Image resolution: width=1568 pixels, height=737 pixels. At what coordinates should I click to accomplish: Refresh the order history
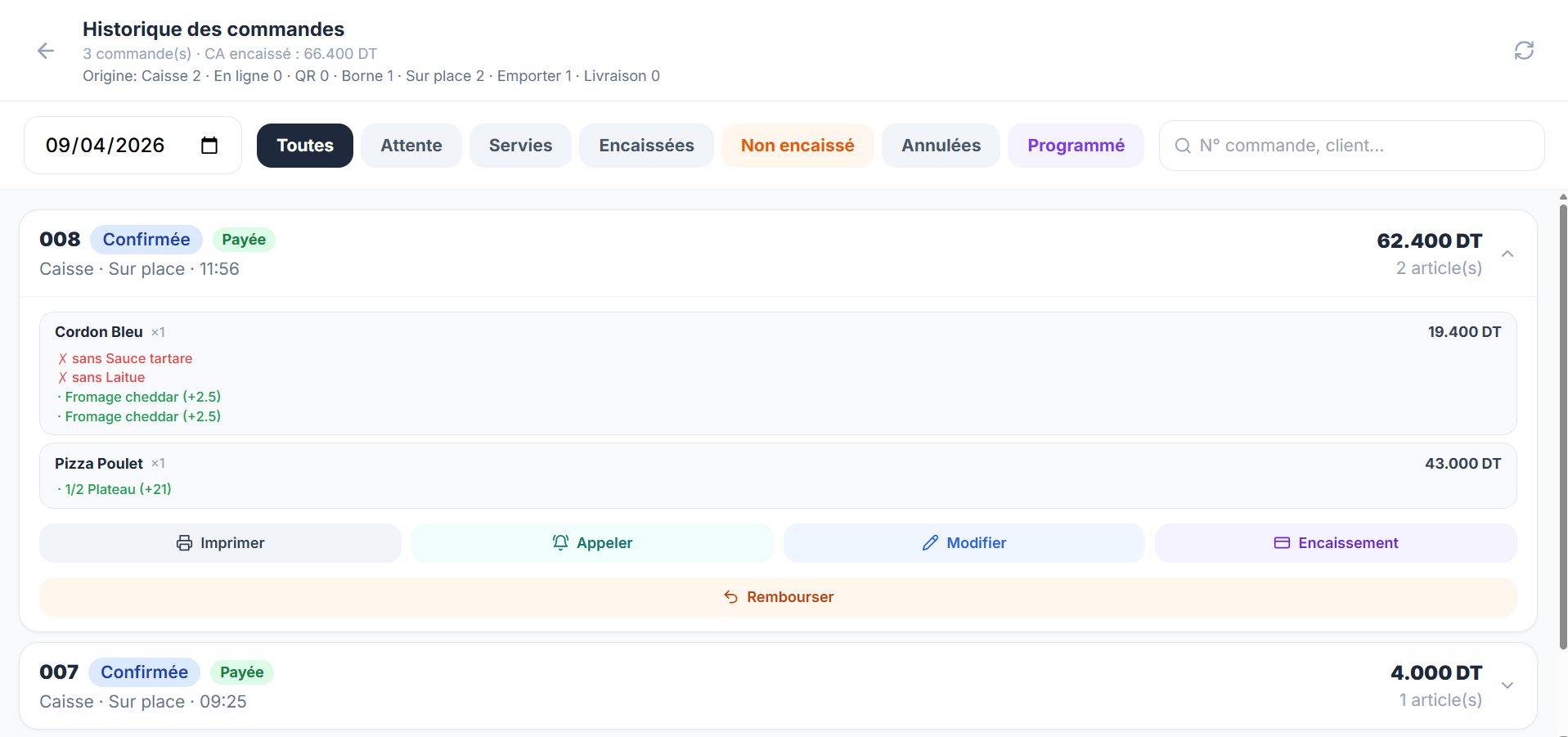[x=1524, y=51]
